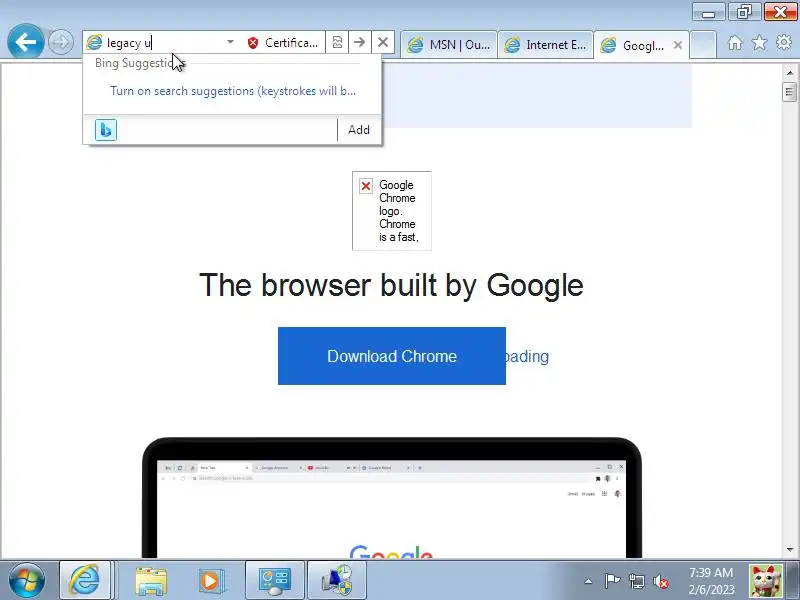Open Favorites star icon
800x600 pixels.
pos(759,43)
